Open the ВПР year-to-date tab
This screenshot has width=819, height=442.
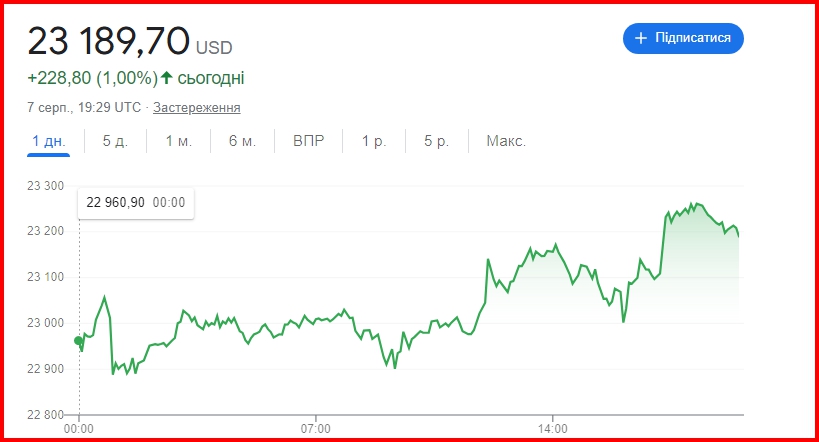tap(308, 141)
